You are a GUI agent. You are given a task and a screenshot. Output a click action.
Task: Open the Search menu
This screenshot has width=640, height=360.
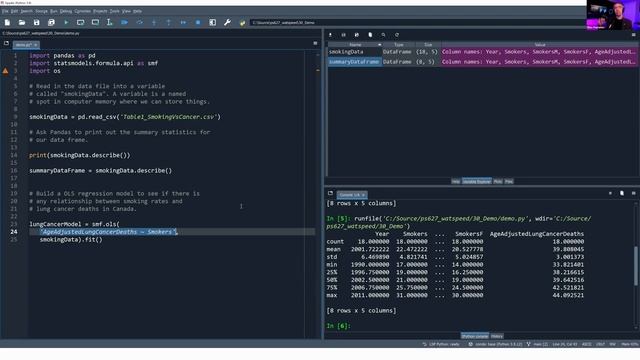27,11
